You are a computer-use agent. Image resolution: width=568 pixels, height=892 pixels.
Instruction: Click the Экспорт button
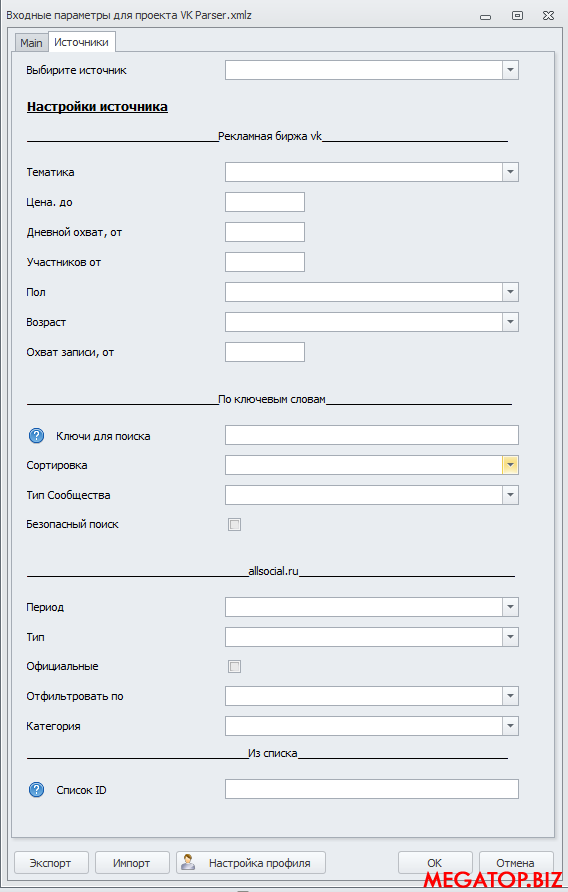[51, 862]
